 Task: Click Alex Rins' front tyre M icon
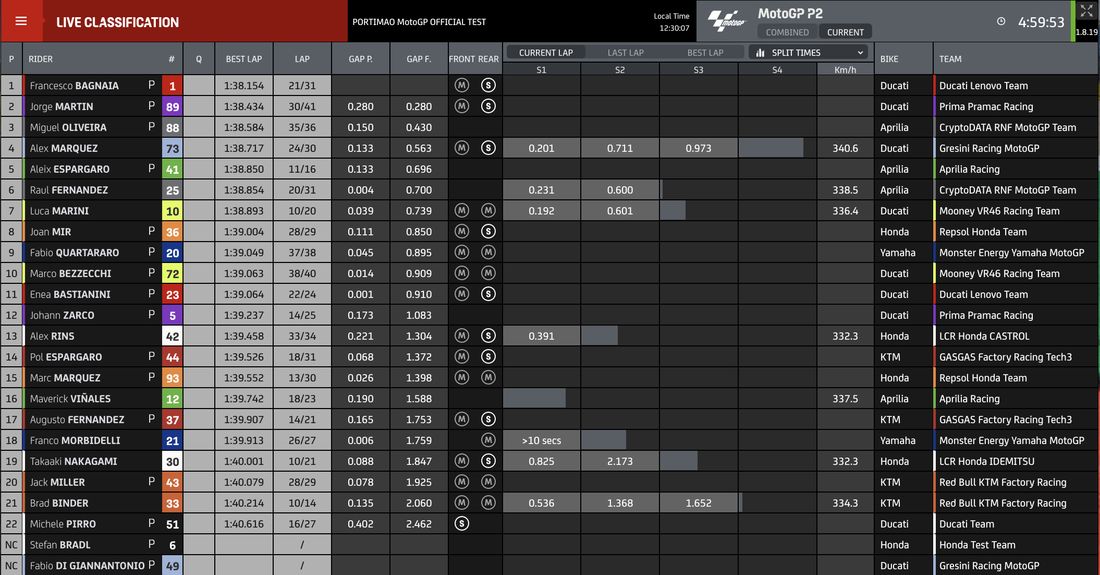point(462,336)
